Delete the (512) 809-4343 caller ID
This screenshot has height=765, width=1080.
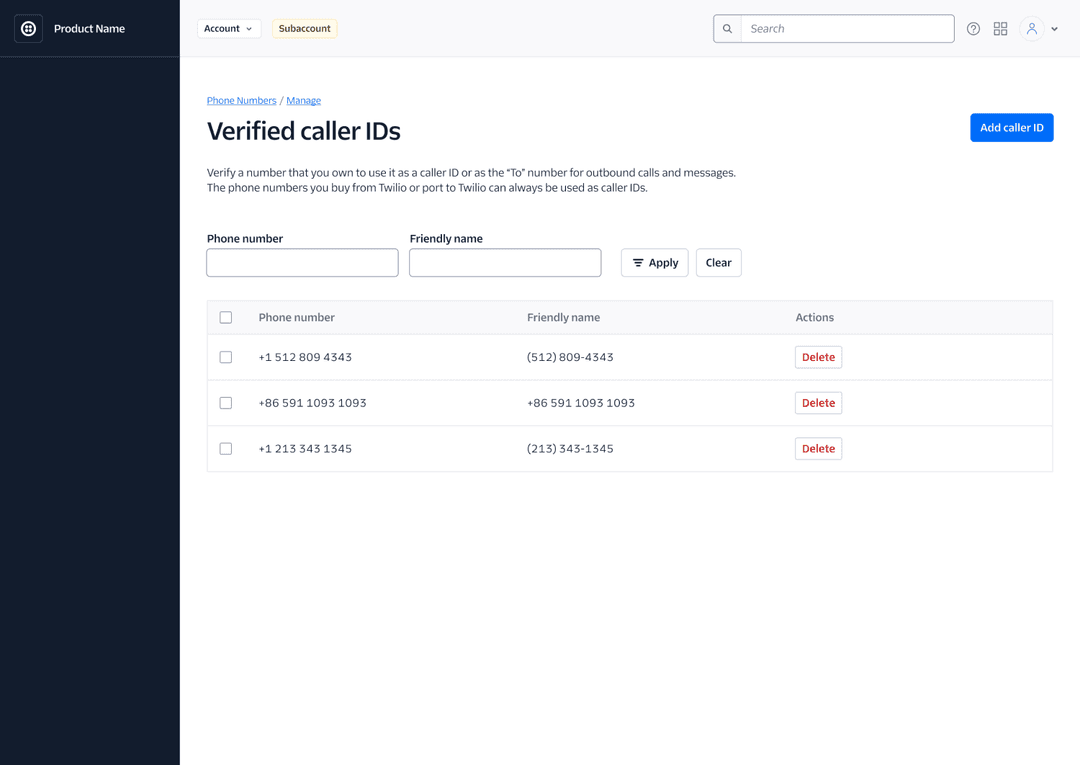pyautogui.click(x=818, y=357)
